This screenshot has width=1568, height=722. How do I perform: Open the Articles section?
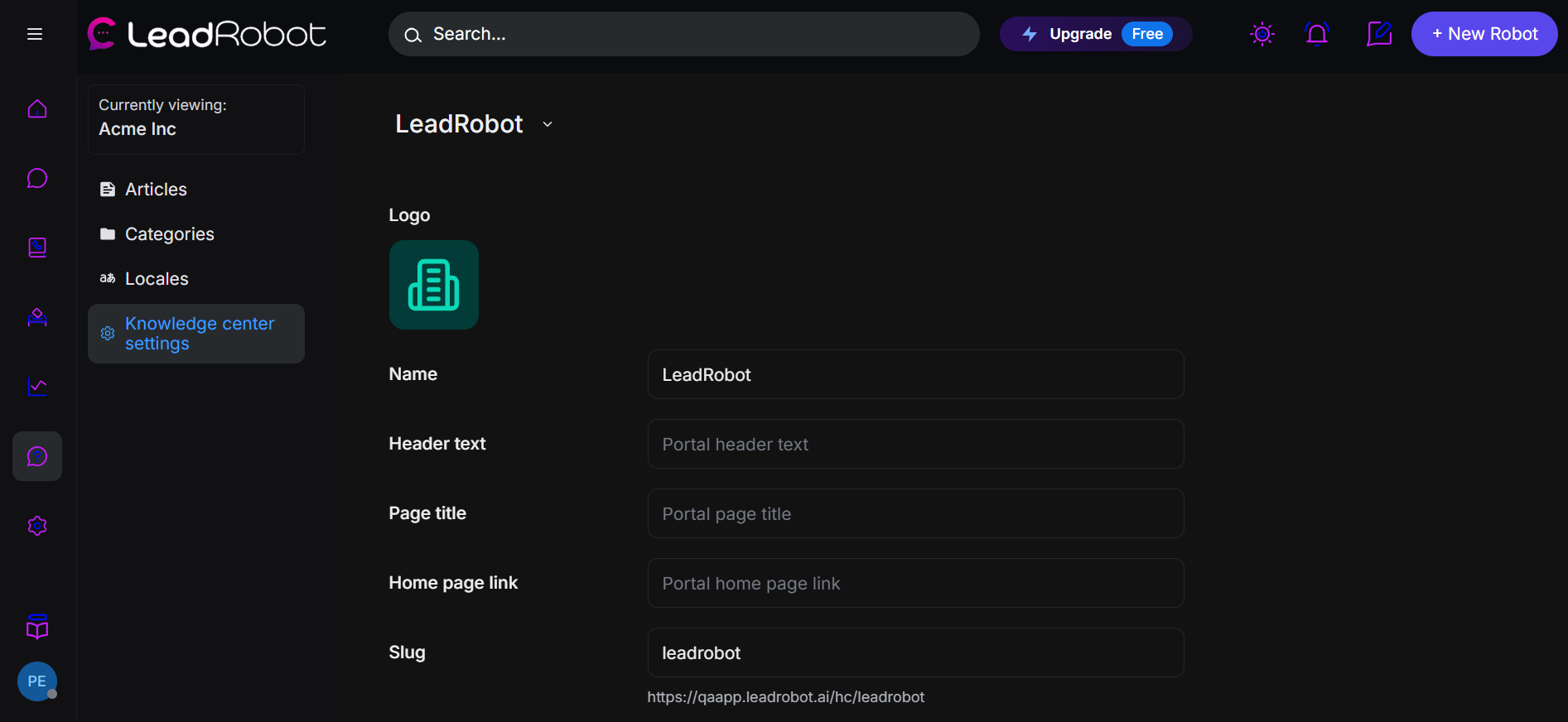[x=196, y=190]
